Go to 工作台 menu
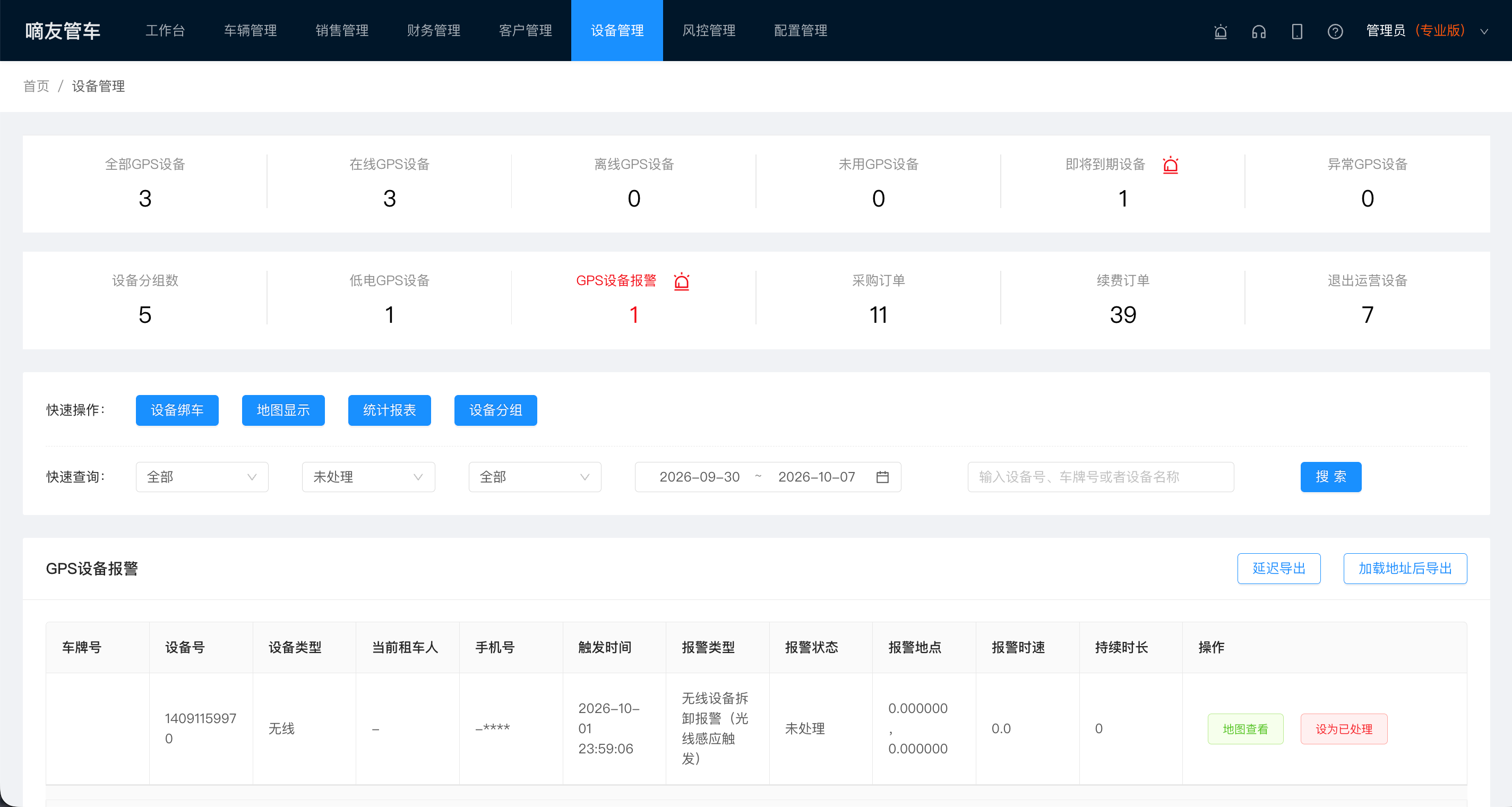The image size is (1512, 807). click(165, 30)
